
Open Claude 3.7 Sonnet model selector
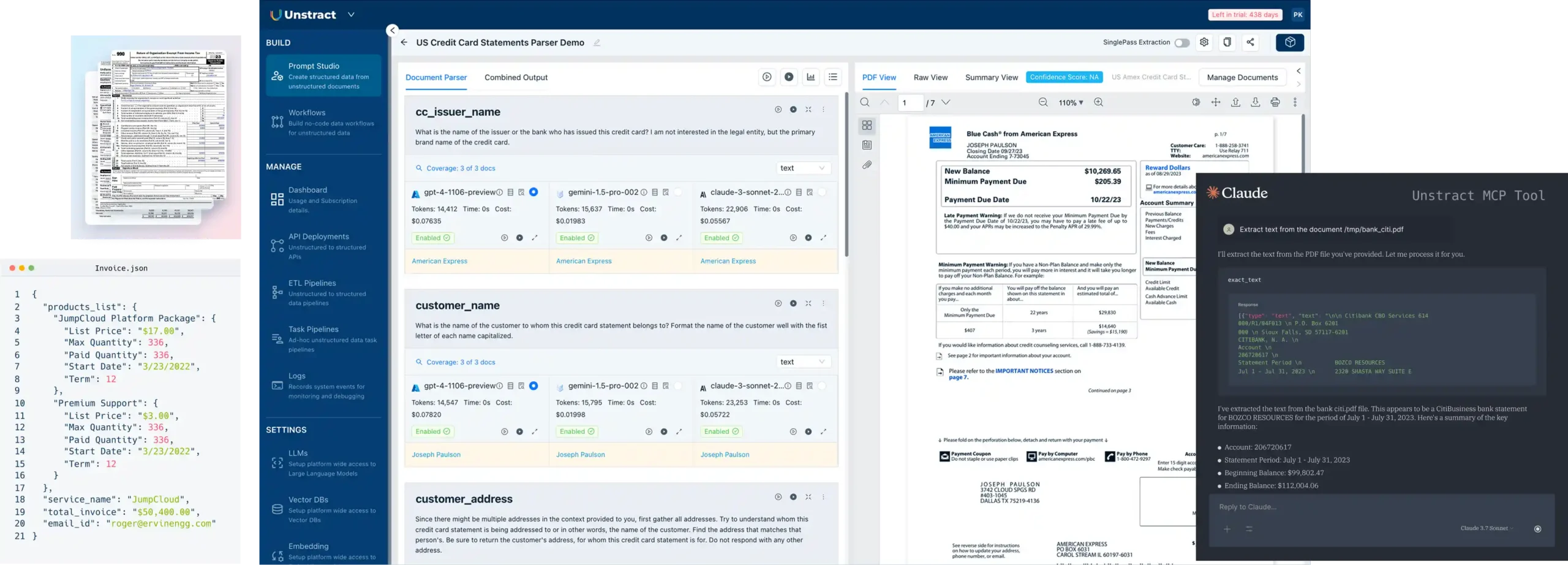click(1487, 528)
